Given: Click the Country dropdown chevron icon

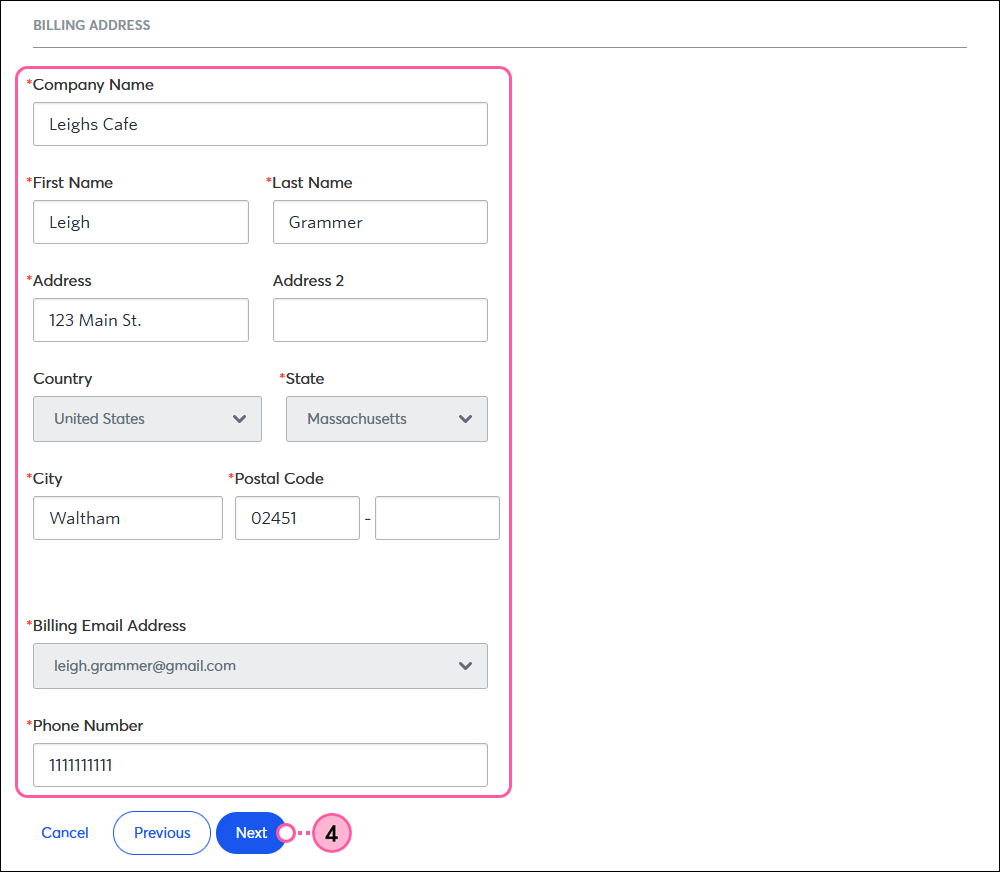Looking at the screenshot, I should pos(239,419).
